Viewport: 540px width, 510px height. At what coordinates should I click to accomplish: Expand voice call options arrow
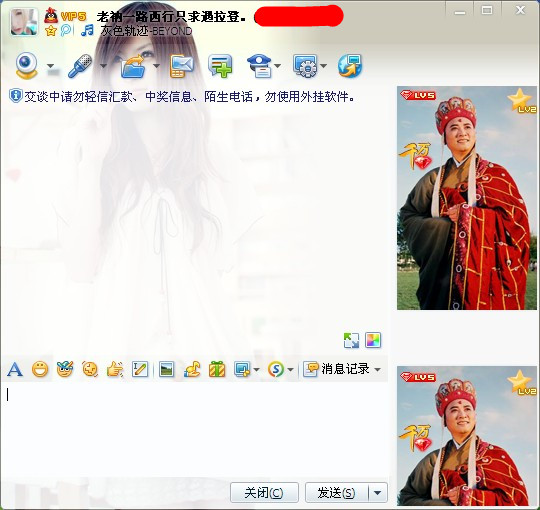pos(103,66)
